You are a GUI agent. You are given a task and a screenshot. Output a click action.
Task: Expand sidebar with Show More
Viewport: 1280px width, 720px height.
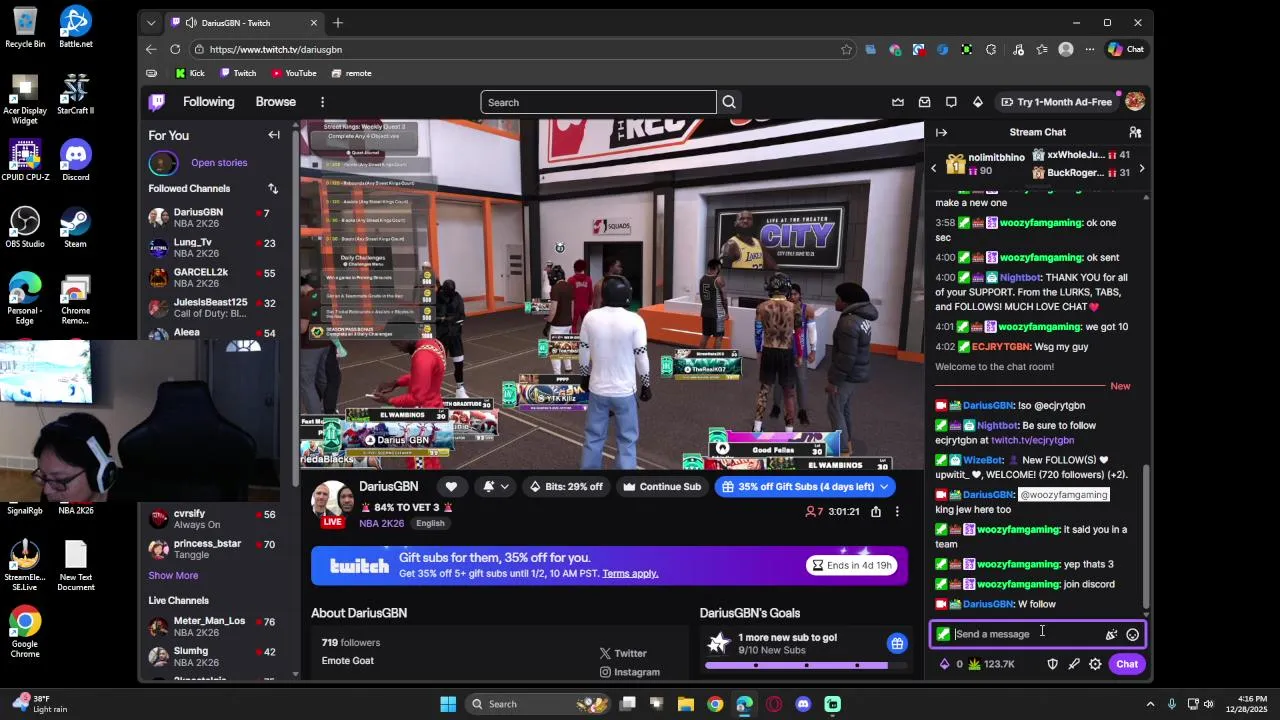tap(173, 575)
